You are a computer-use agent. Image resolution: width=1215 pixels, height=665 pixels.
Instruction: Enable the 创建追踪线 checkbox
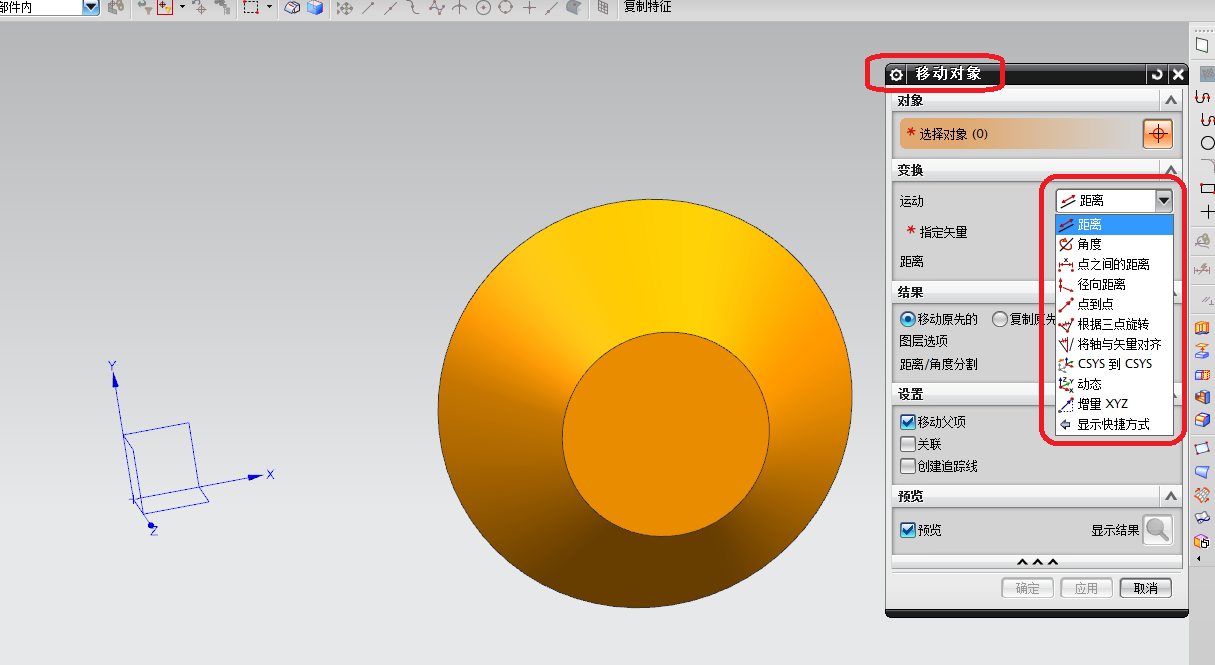908,466
